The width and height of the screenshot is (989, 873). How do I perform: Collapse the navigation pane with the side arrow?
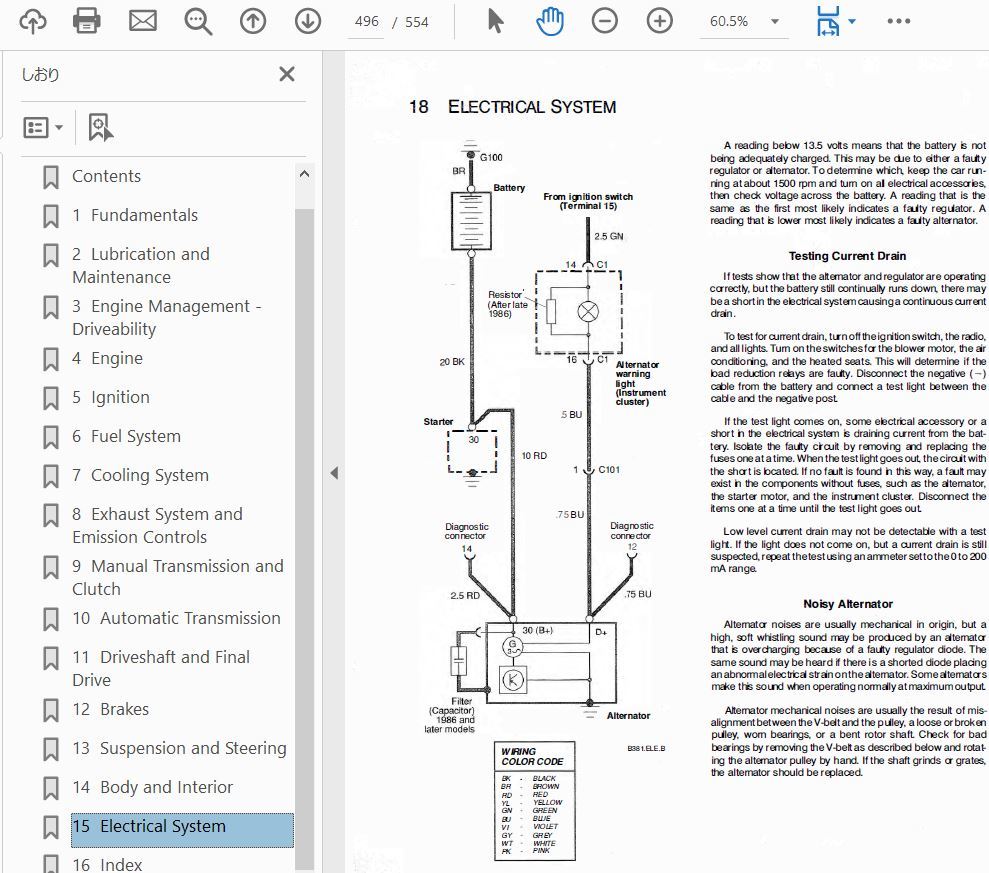point(334,473)
